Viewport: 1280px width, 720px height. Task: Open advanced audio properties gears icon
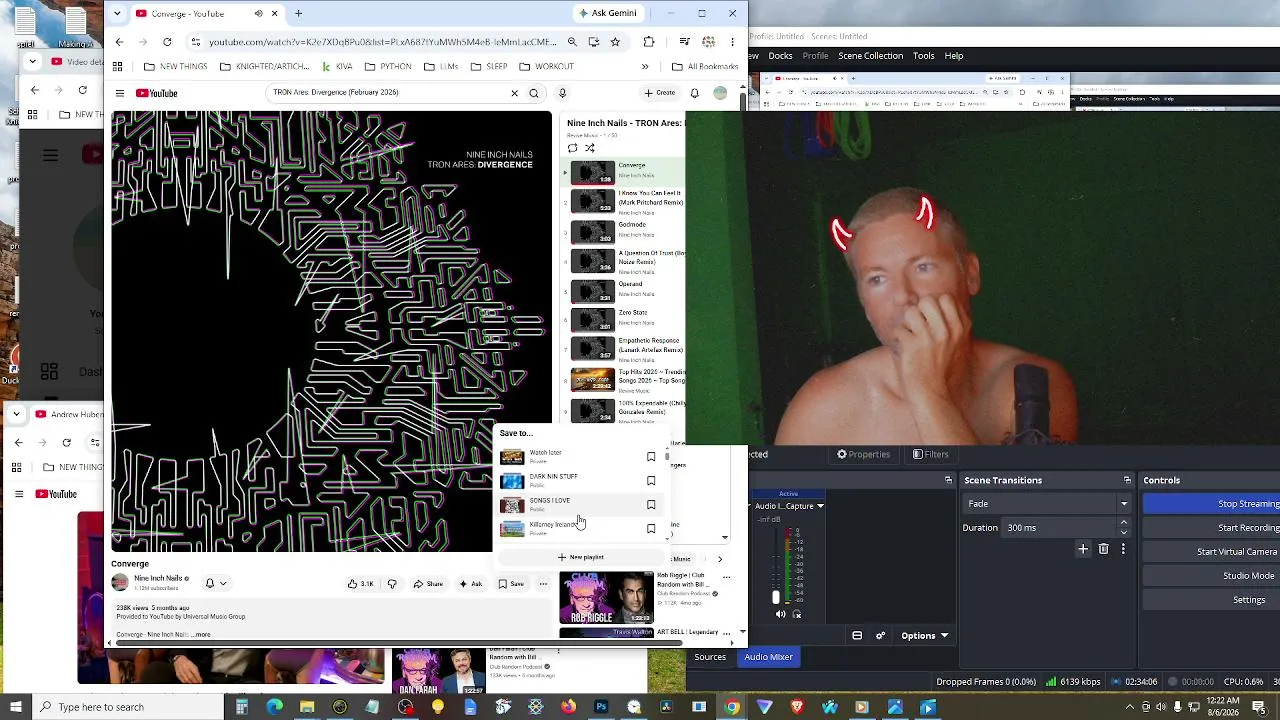point(880,636)
